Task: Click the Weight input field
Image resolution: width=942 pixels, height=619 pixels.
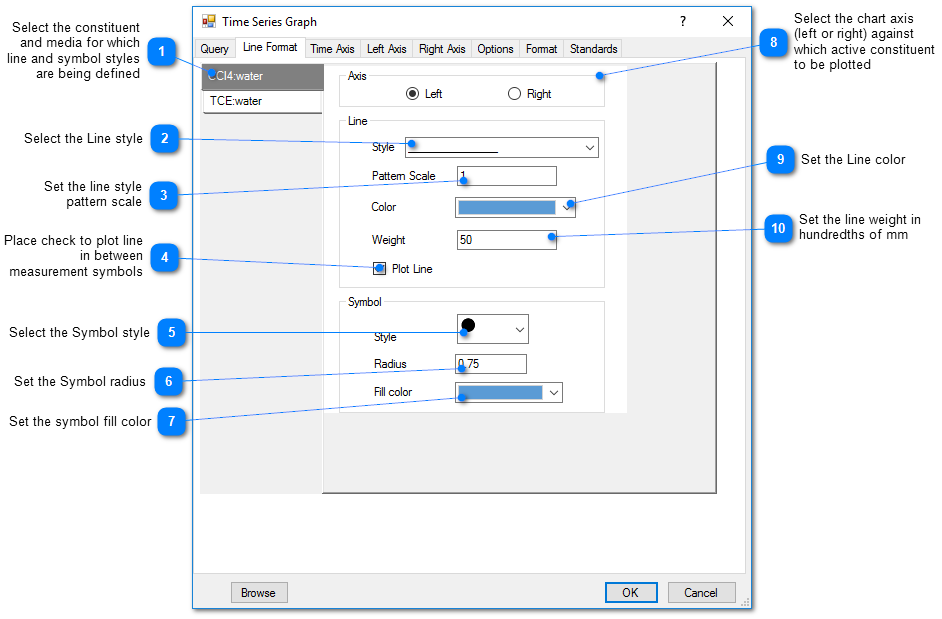Action: coord(506,240)
